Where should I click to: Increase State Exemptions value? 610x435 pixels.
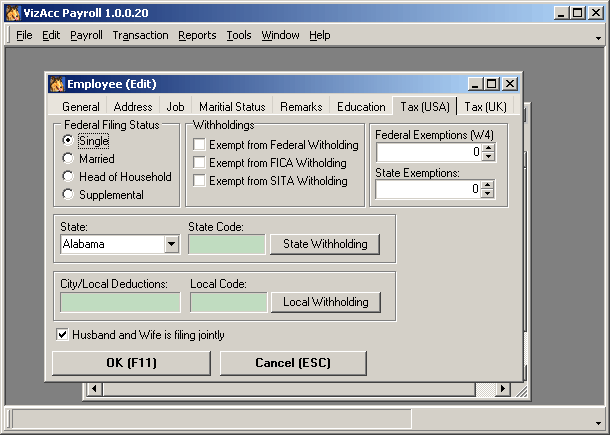click(x=487, y=184)
